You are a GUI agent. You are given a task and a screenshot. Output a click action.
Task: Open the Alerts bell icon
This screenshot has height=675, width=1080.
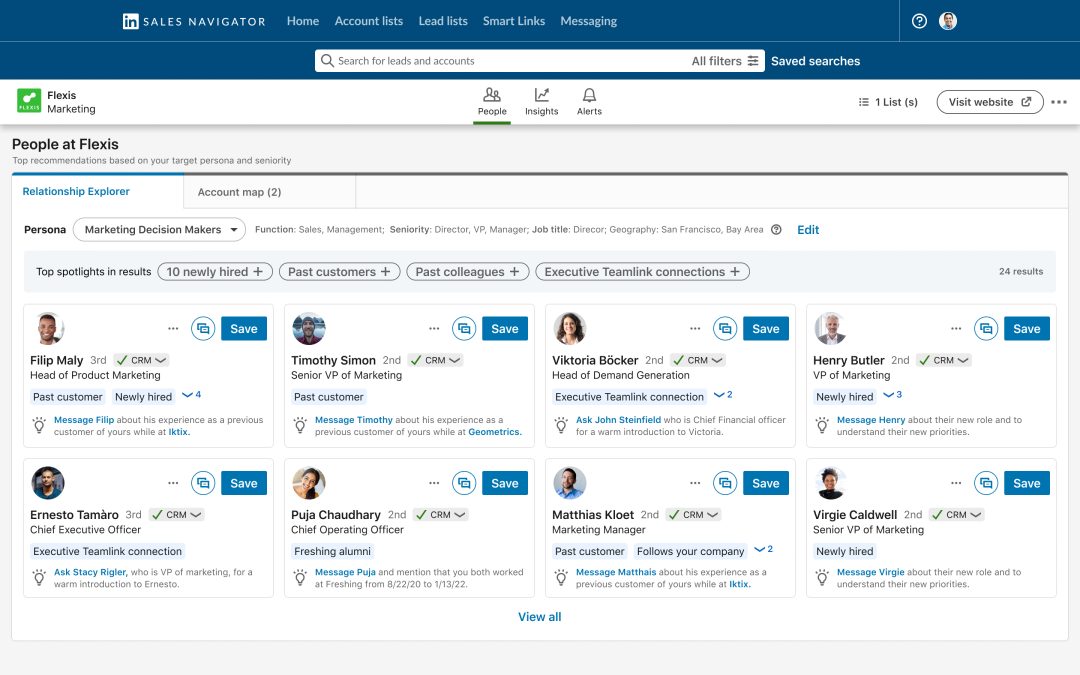(589, 94)
